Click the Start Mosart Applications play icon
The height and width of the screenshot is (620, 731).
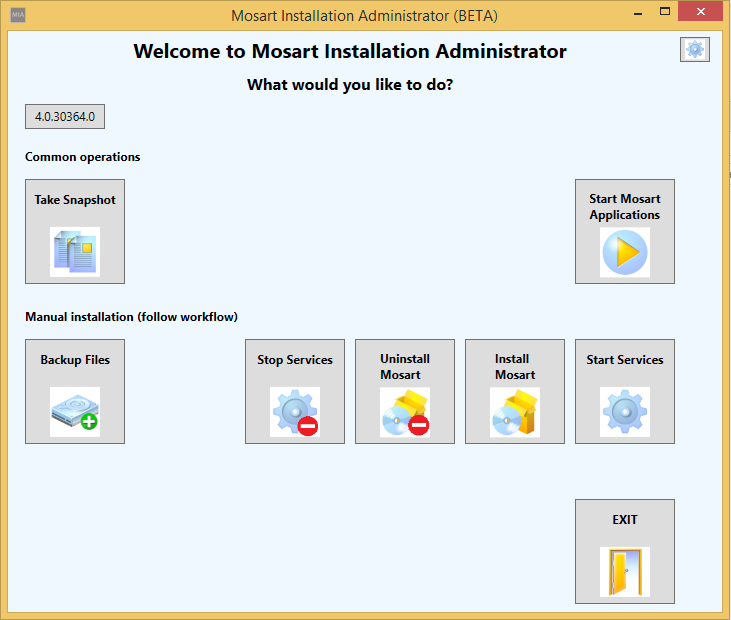click(x=625, y=252)
